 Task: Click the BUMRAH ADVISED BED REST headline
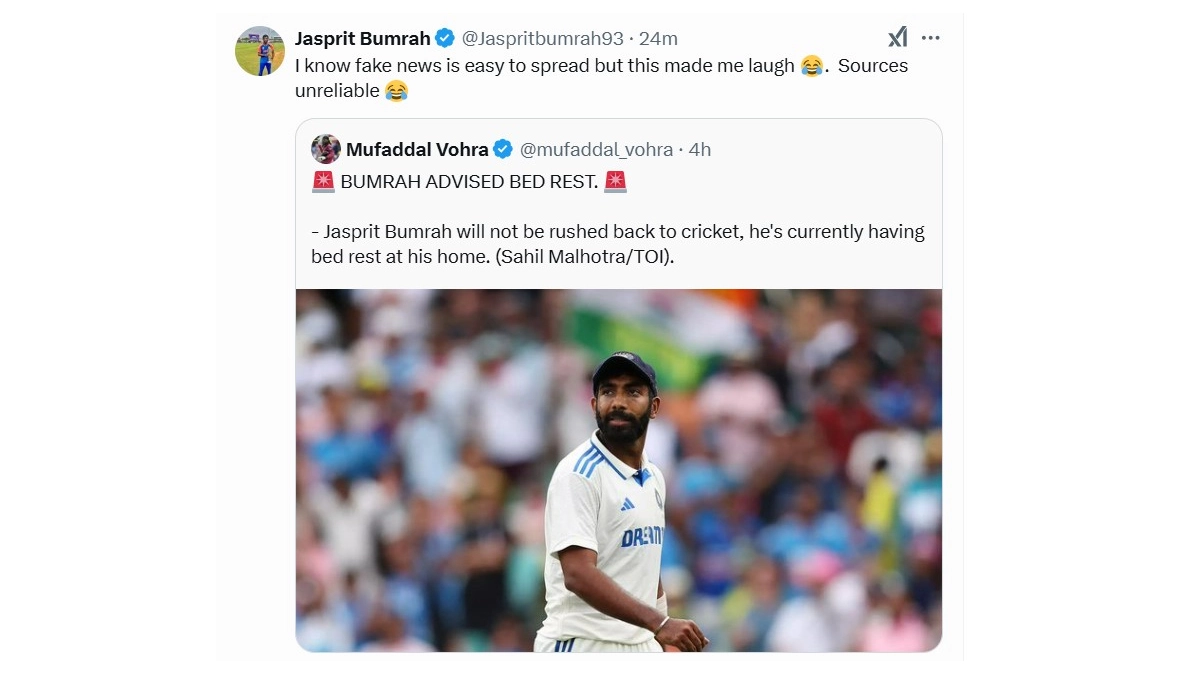pyautogui.click(x=469, y=182)
